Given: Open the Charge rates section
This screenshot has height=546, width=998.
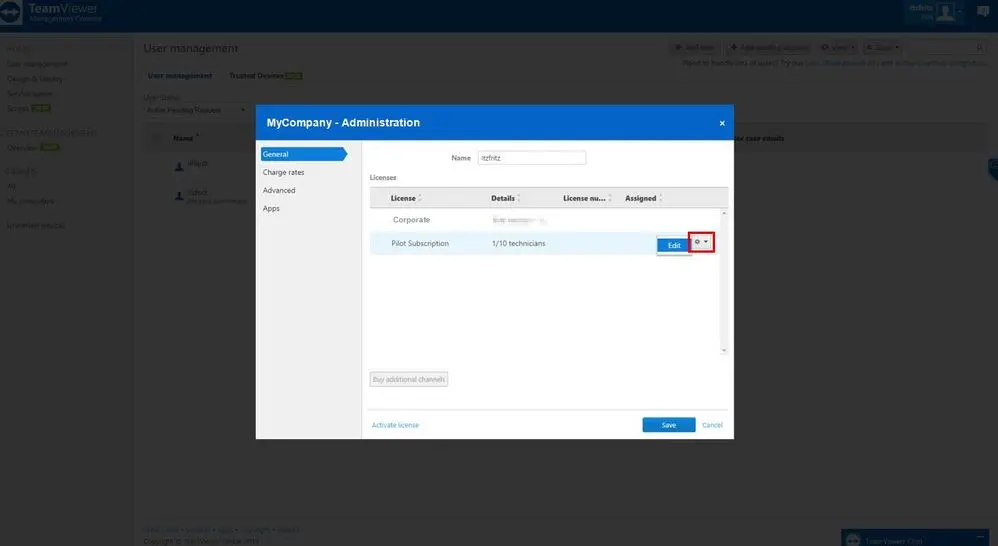Looking at the screenshot, I should pos(283,172).
